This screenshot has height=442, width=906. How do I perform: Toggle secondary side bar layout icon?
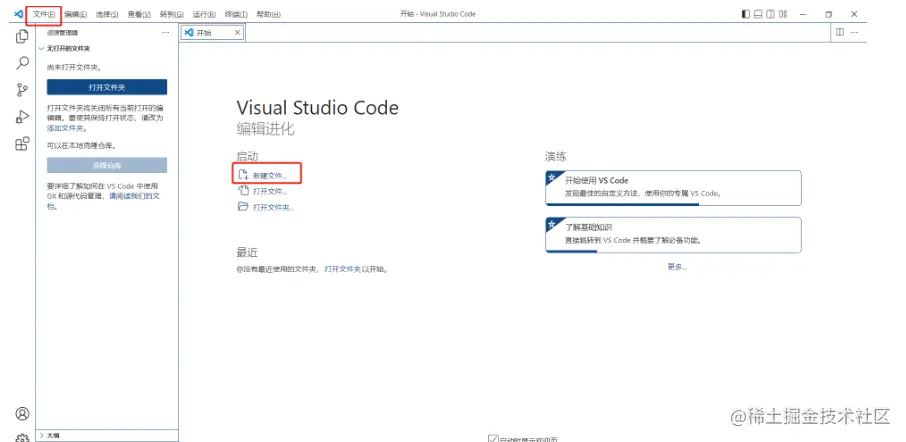(x=770, y=14)
